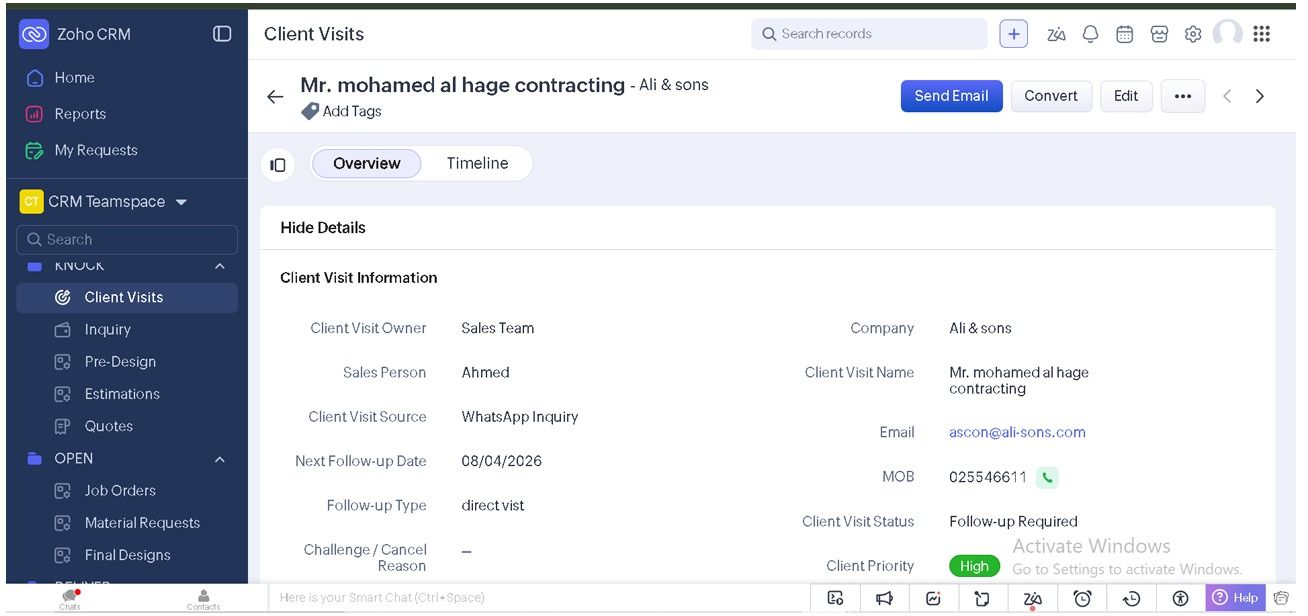Open the Inquiry module
This screenshot has height=616, width=1308.
point(107,330)
